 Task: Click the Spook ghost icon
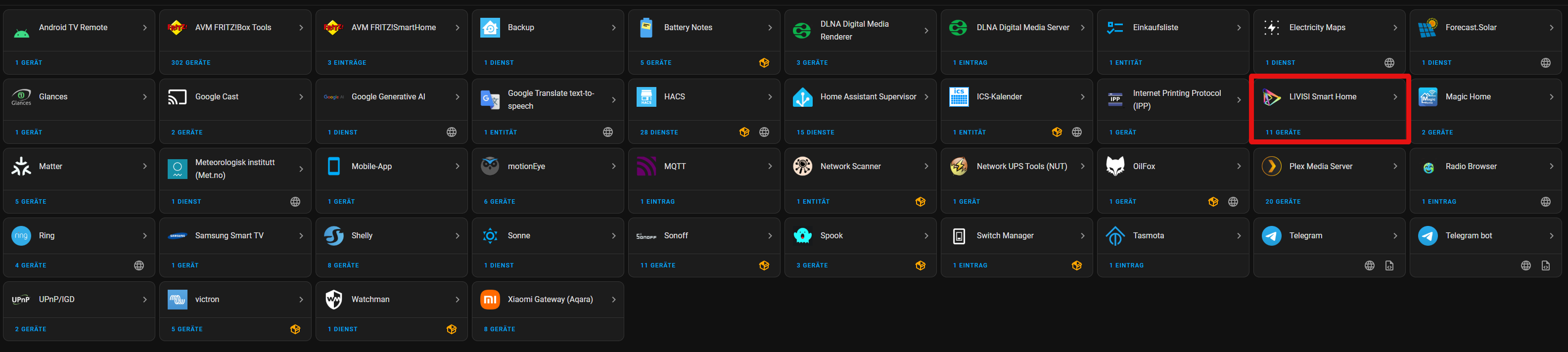pyautogui.click(x=803, y=235)
